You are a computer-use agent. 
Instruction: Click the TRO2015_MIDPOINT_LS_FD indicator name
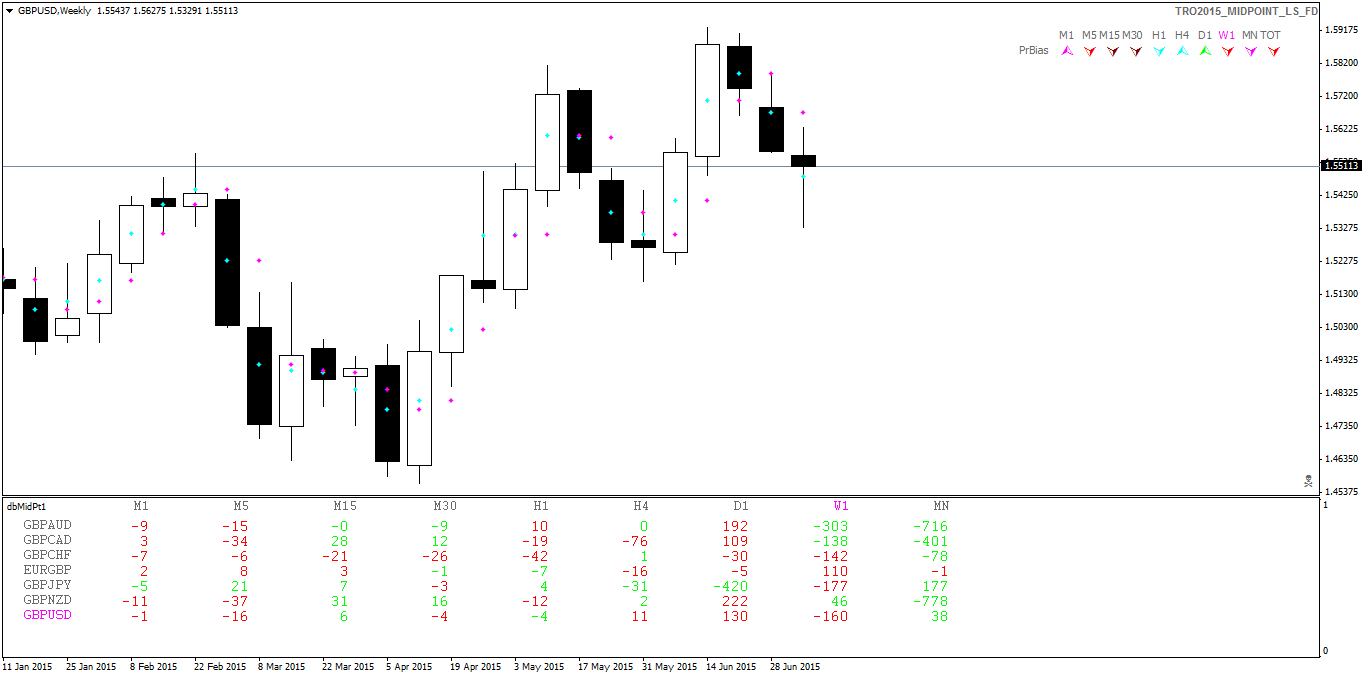[x=1247, y=10]
